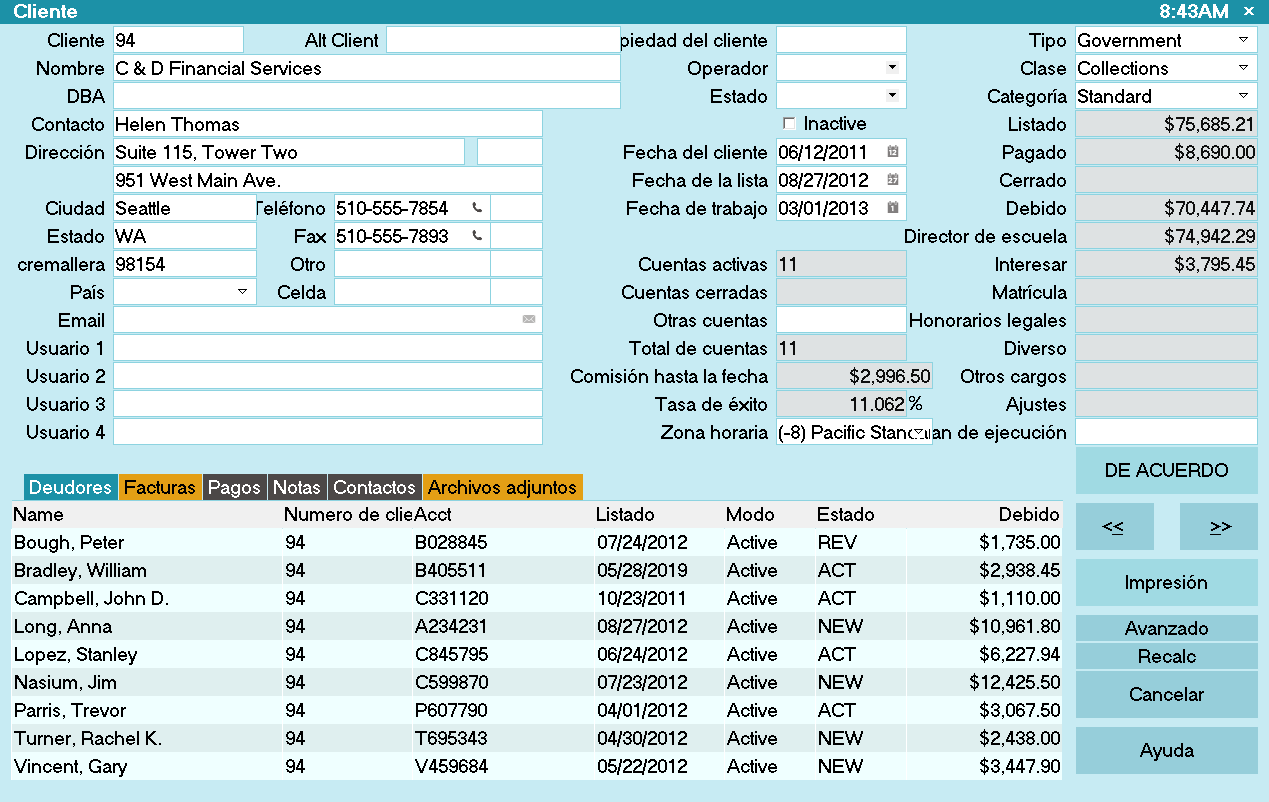Open calendar picker for Fecha de la lista
This screenshot has height=802, width=1269.
(x=893, y=180)
